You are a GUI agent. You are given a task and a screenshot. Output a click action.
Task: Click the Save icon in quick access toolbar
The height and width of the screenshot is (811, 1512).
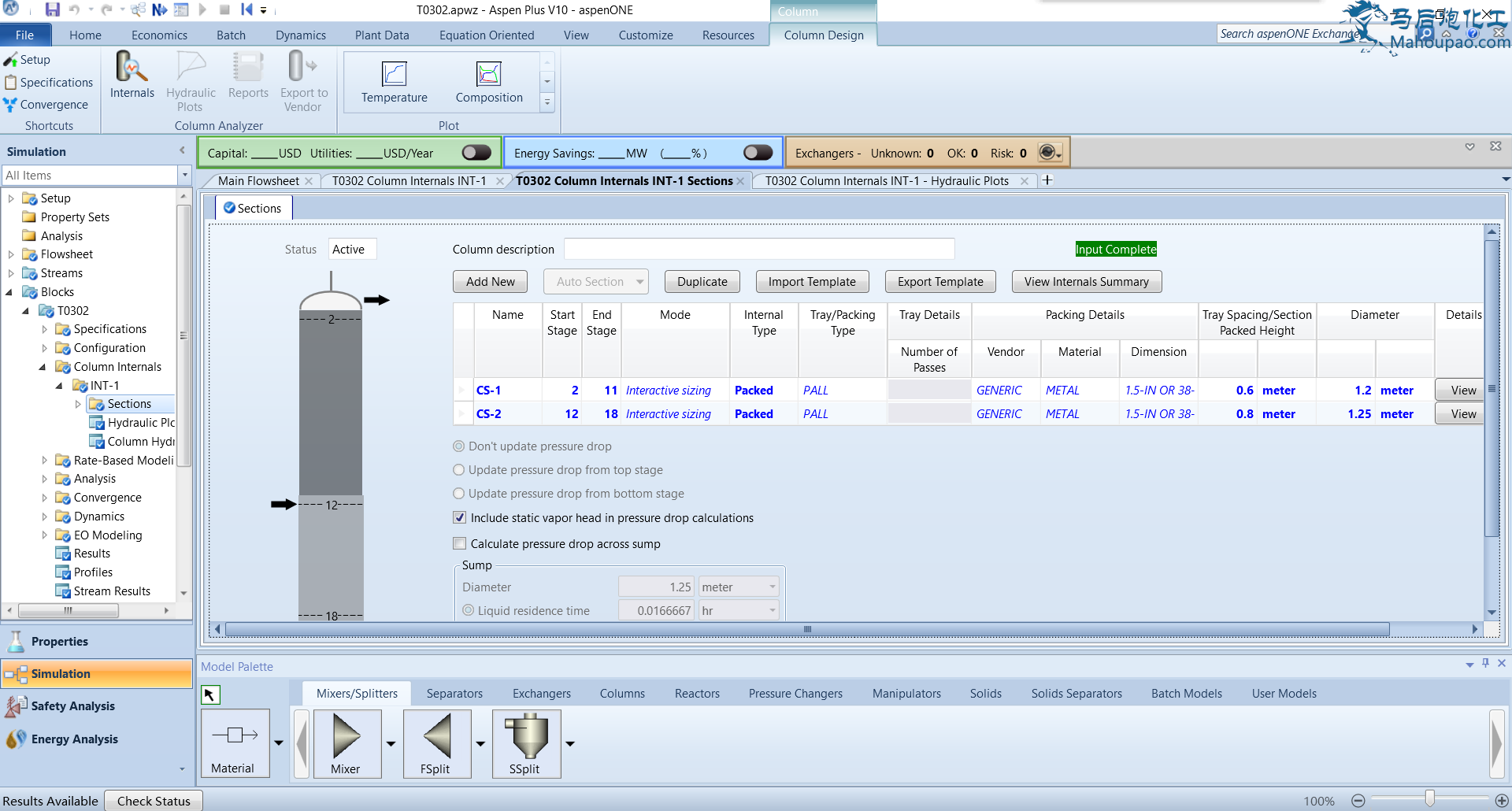point(52,10)
